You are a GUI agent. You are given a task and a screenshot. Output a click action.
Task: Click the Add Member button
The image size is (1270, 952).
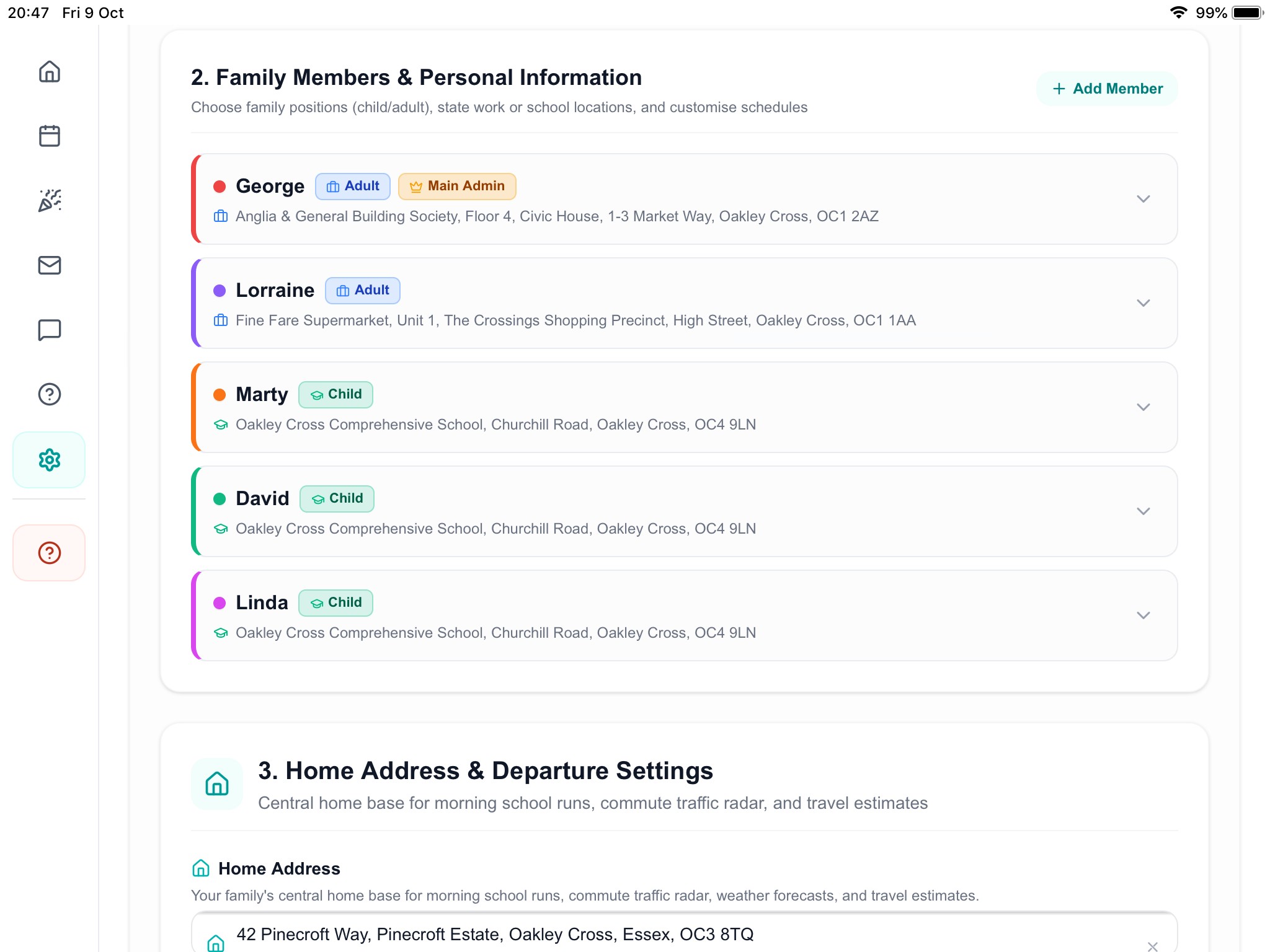[1107, 89]
